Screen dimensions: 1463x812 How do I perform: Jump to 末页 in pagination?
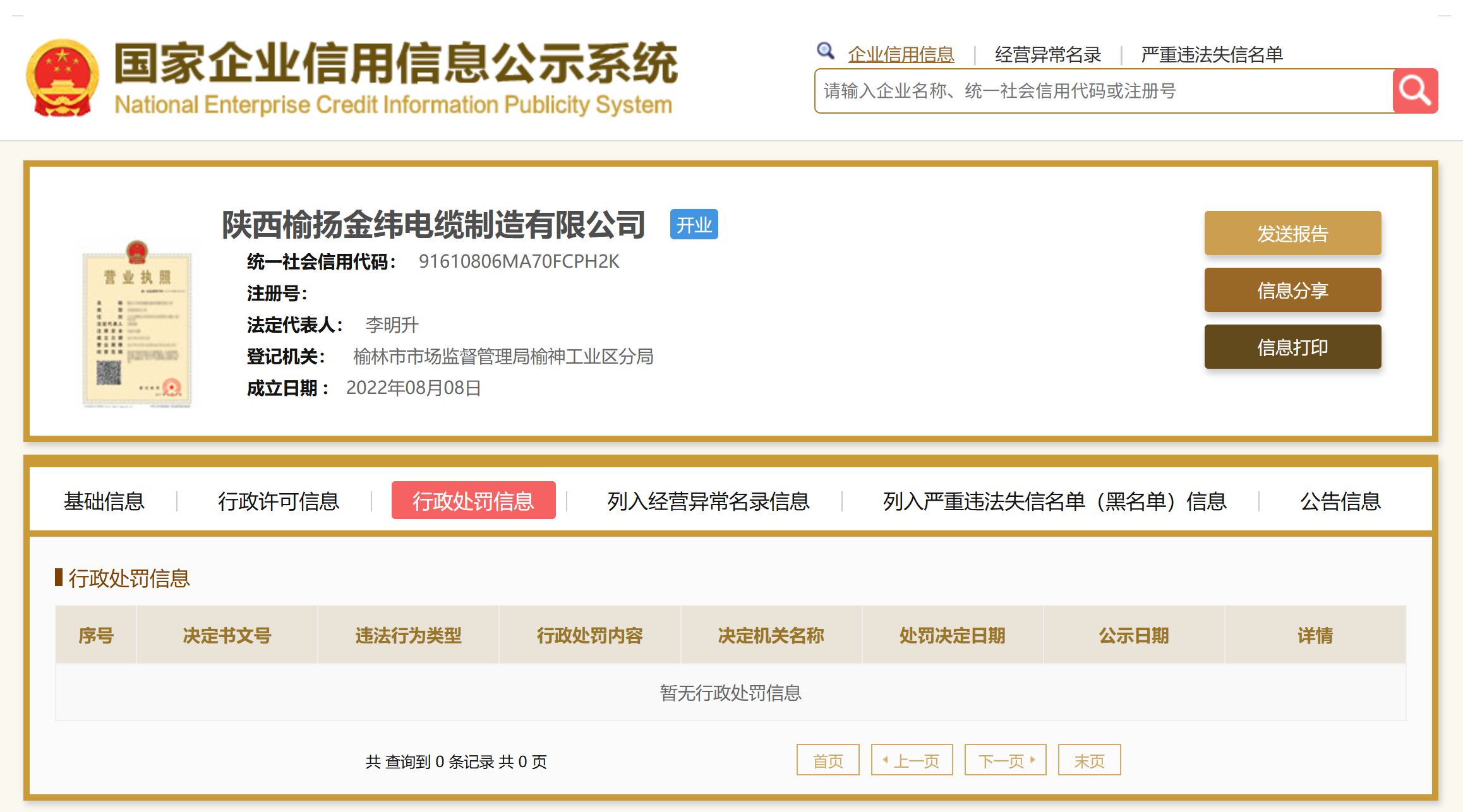1089,760
